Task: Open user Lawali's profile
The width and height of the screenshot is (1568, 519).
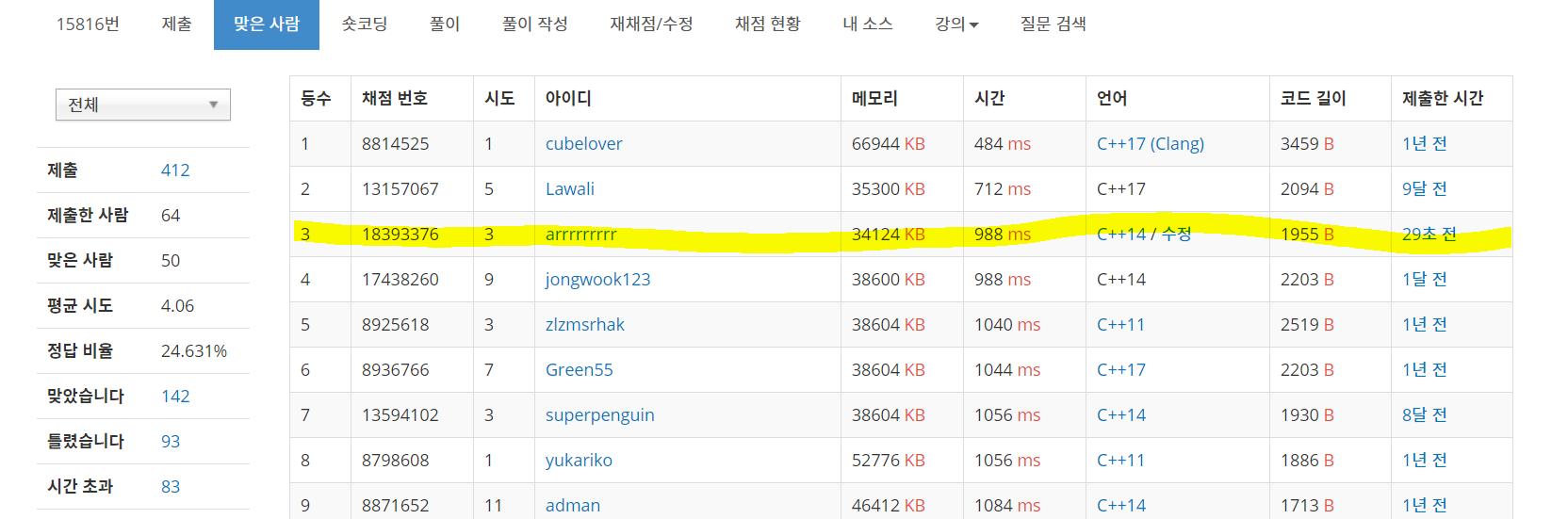Action: point(570,189)
